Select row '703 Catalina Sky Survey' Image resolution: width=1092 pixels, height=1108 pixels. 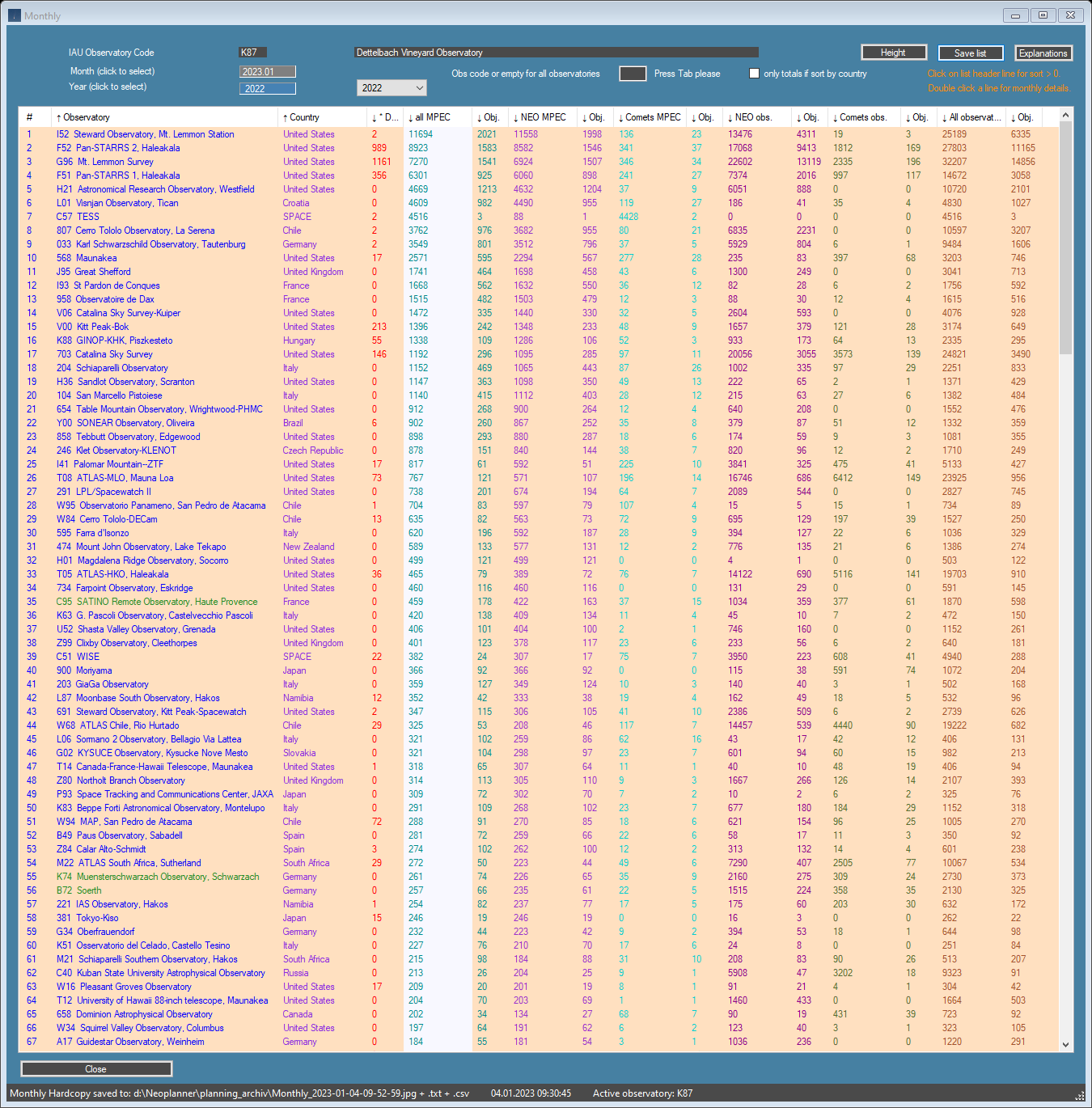click(538, 354)
